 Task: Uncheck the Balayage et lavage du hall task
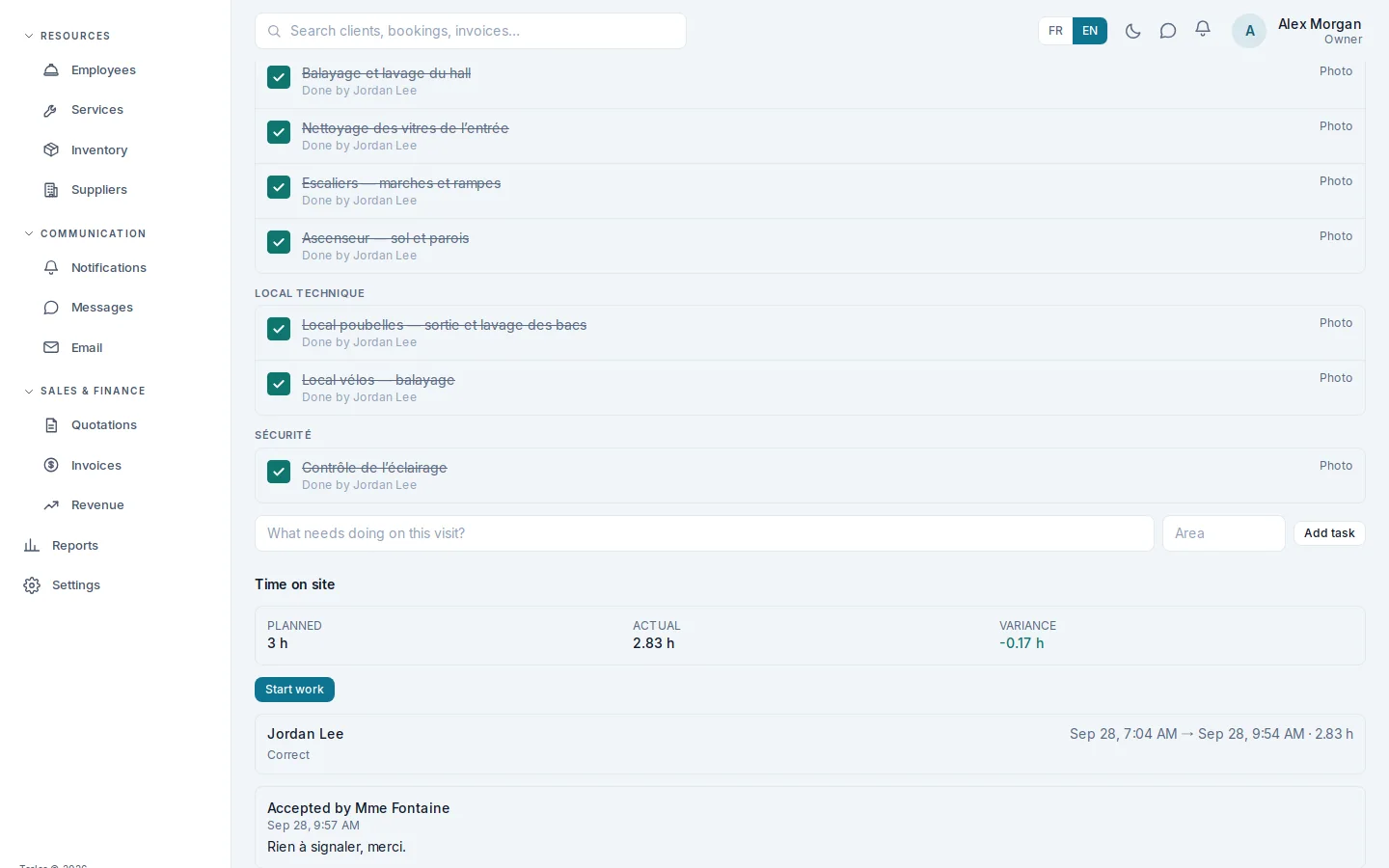click(279, 77)
